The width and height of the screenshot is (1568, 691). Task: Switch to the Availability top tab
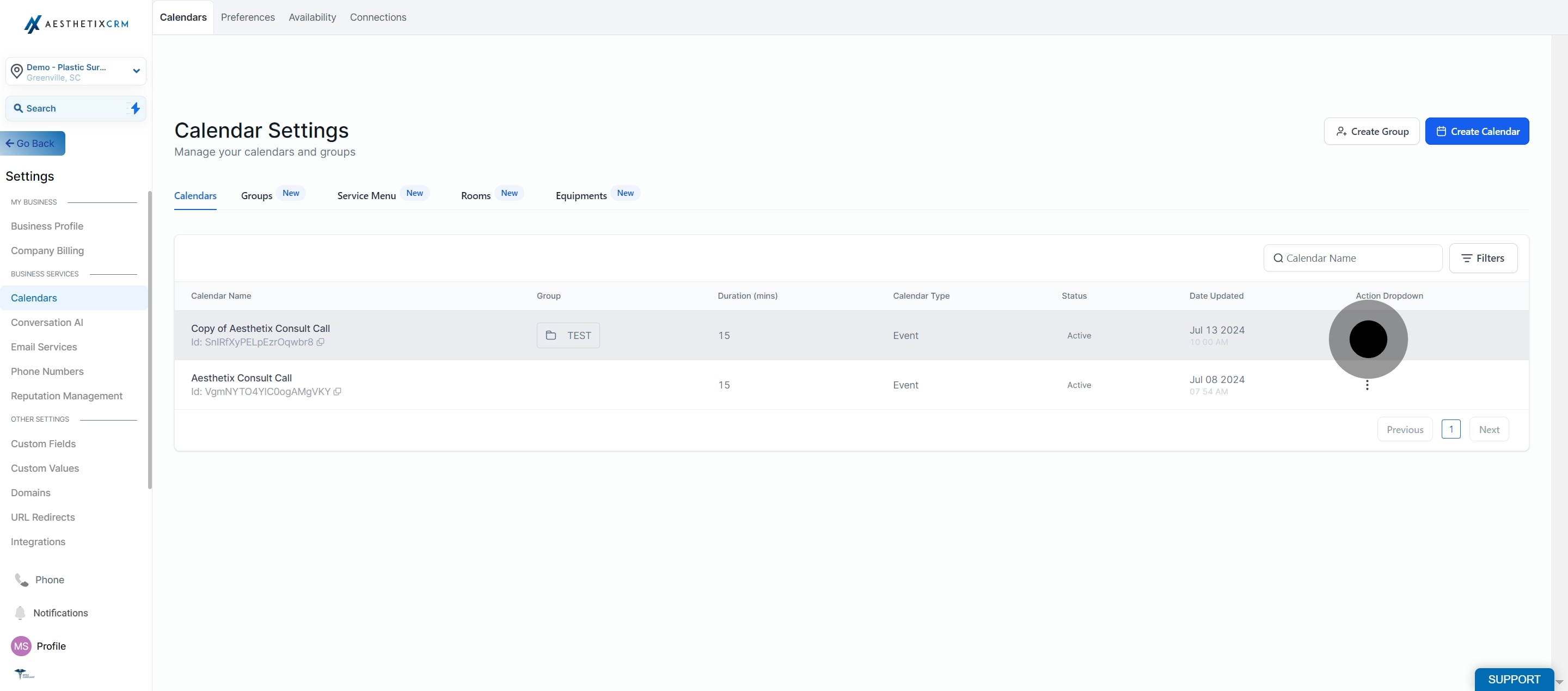[x=313, y=17]
